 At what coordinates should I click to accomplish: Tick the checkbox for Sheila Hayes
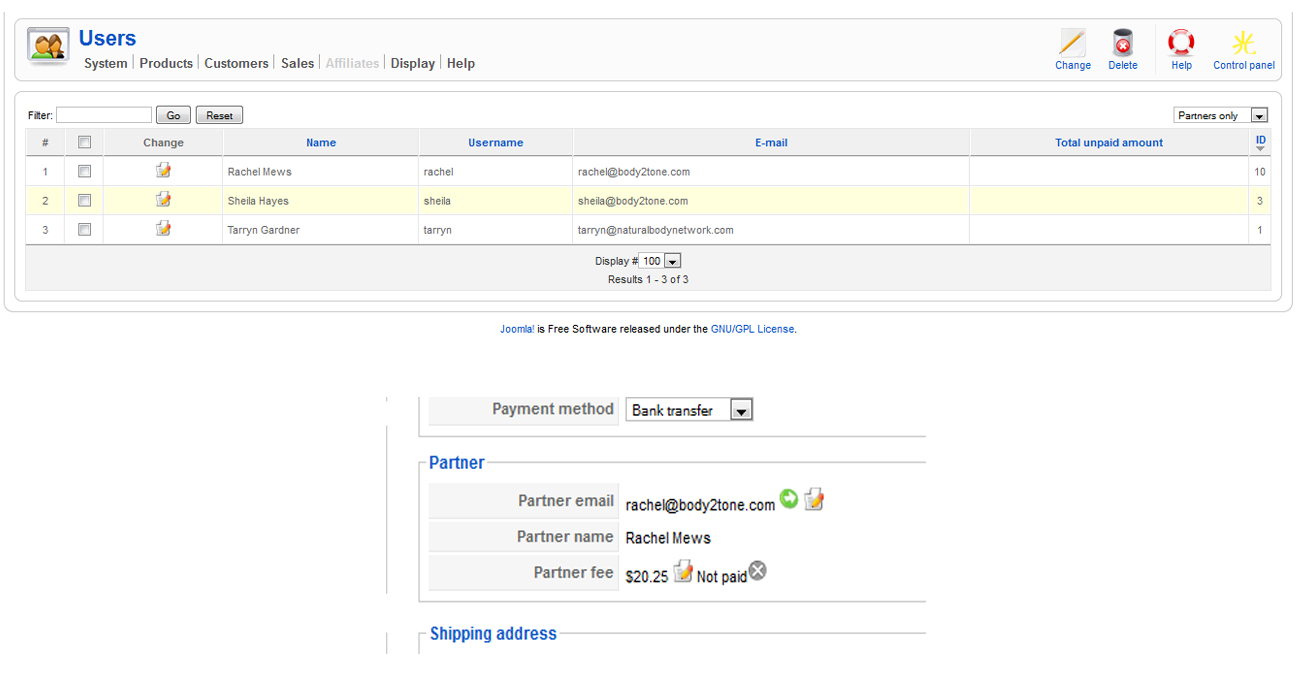click(85, 200)
